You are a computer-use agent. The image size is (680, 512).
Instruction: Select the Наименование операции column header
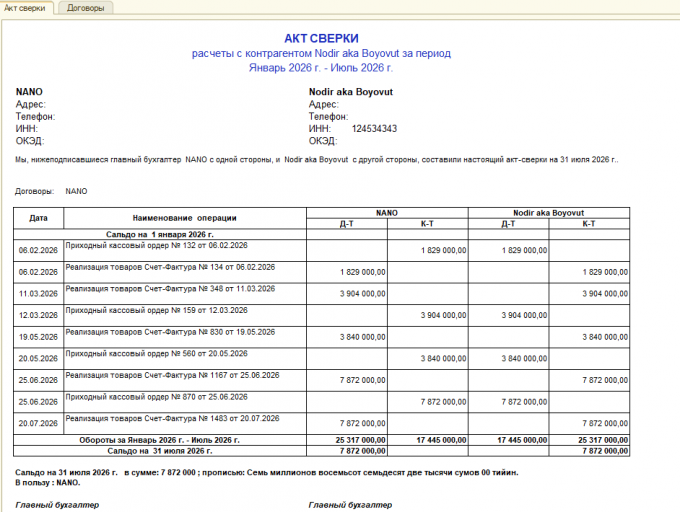pyautogui.click(x=185, y=218)
